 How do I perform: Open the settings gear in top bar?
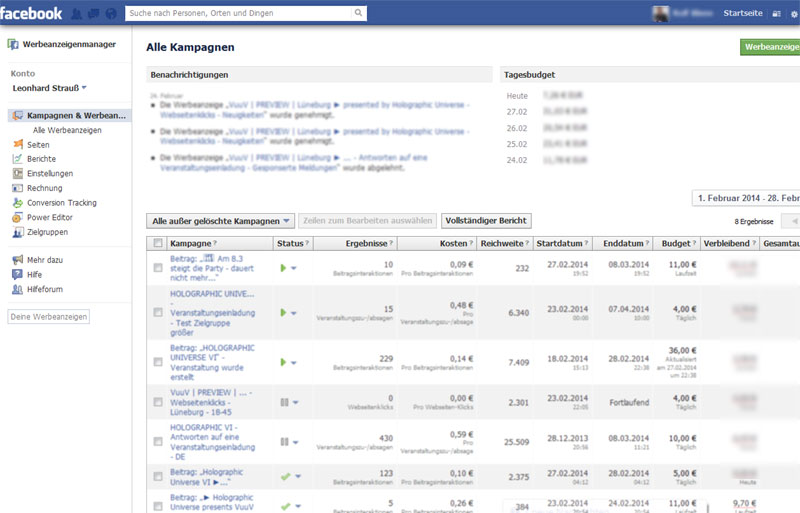point(794,14)
